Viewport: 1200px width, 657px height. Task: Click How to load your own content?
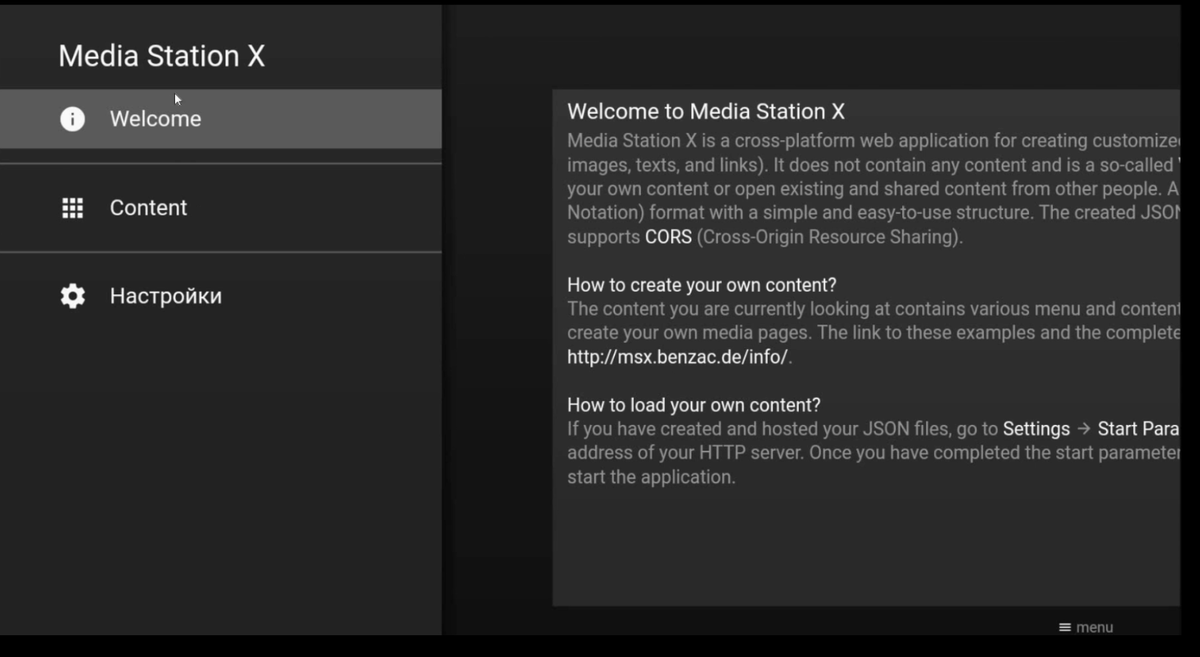694,405
